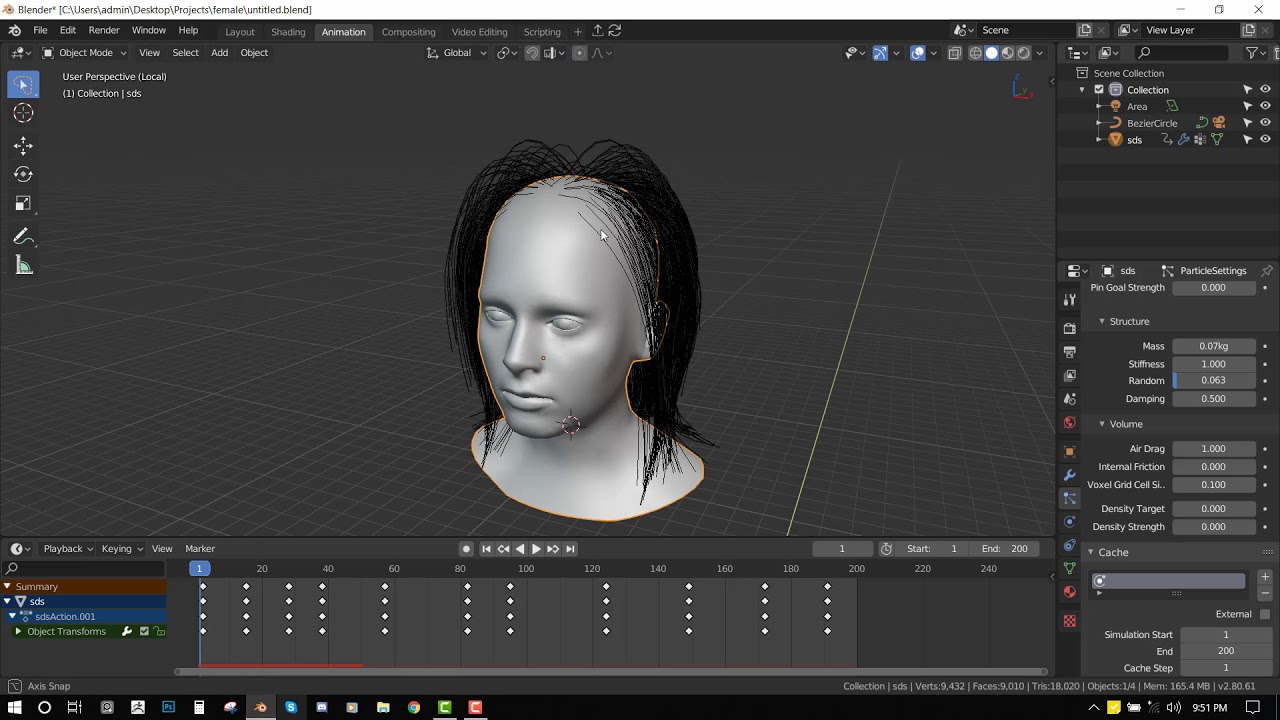Switch to the Shading workspace tab
The height and width of the screenshot is (720, 1280).
tap(288, 32)
